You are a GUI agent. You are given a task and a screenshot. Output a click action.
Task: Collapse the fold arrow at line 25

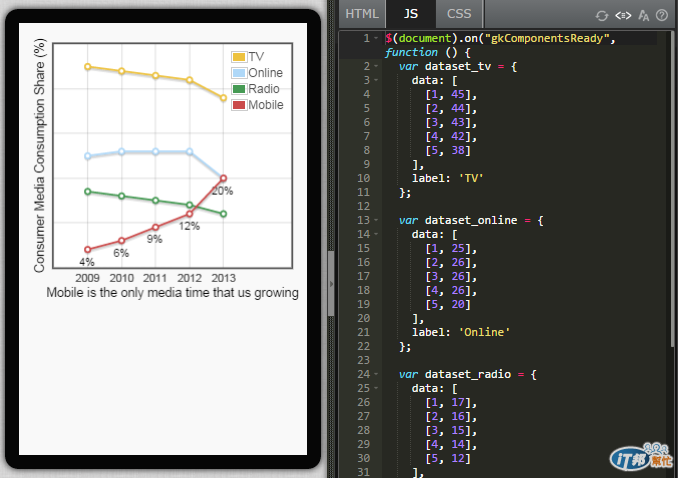376,388
